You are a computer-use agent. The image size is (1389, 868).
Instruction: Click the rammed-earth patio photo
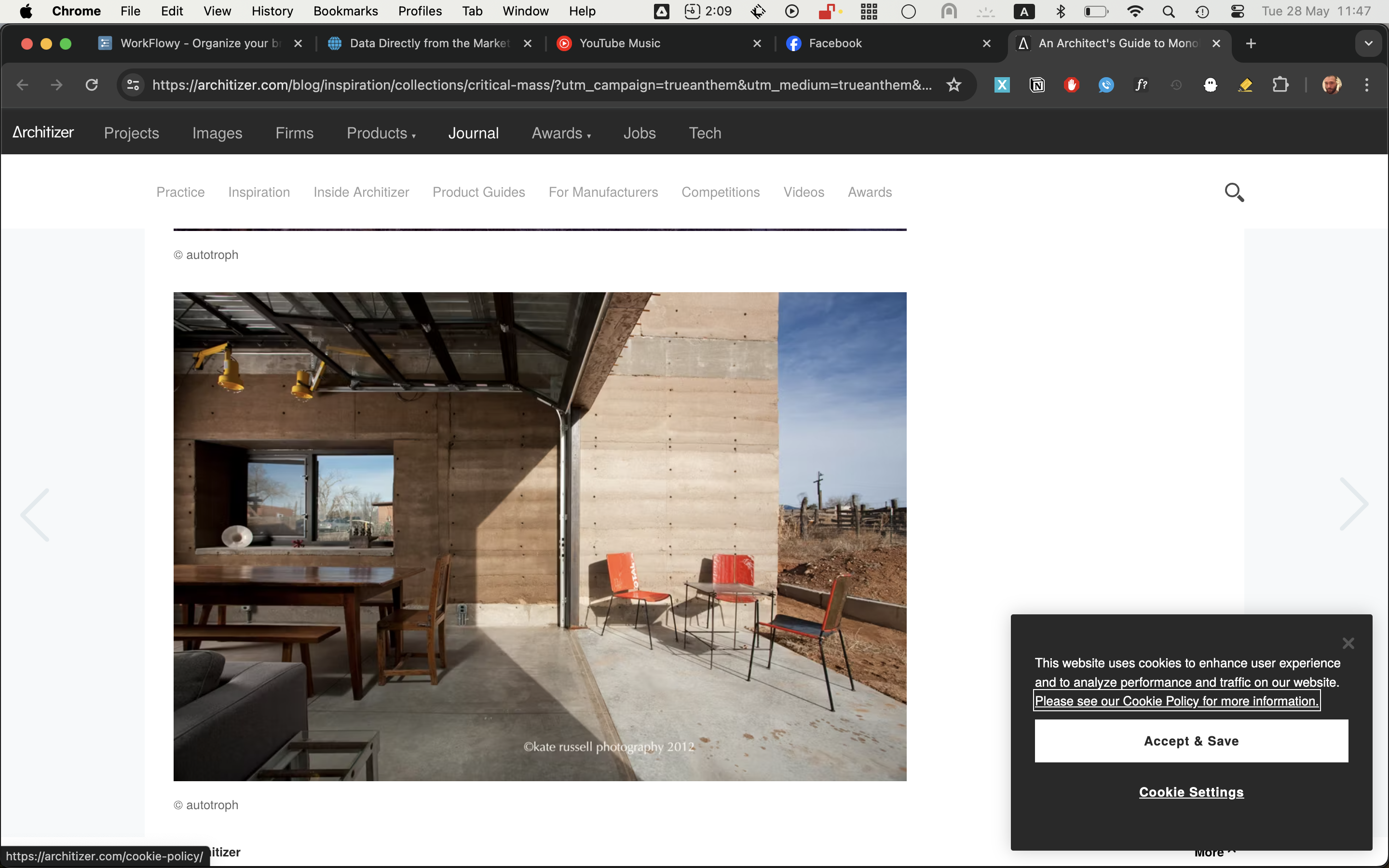[x=540, y=536]
